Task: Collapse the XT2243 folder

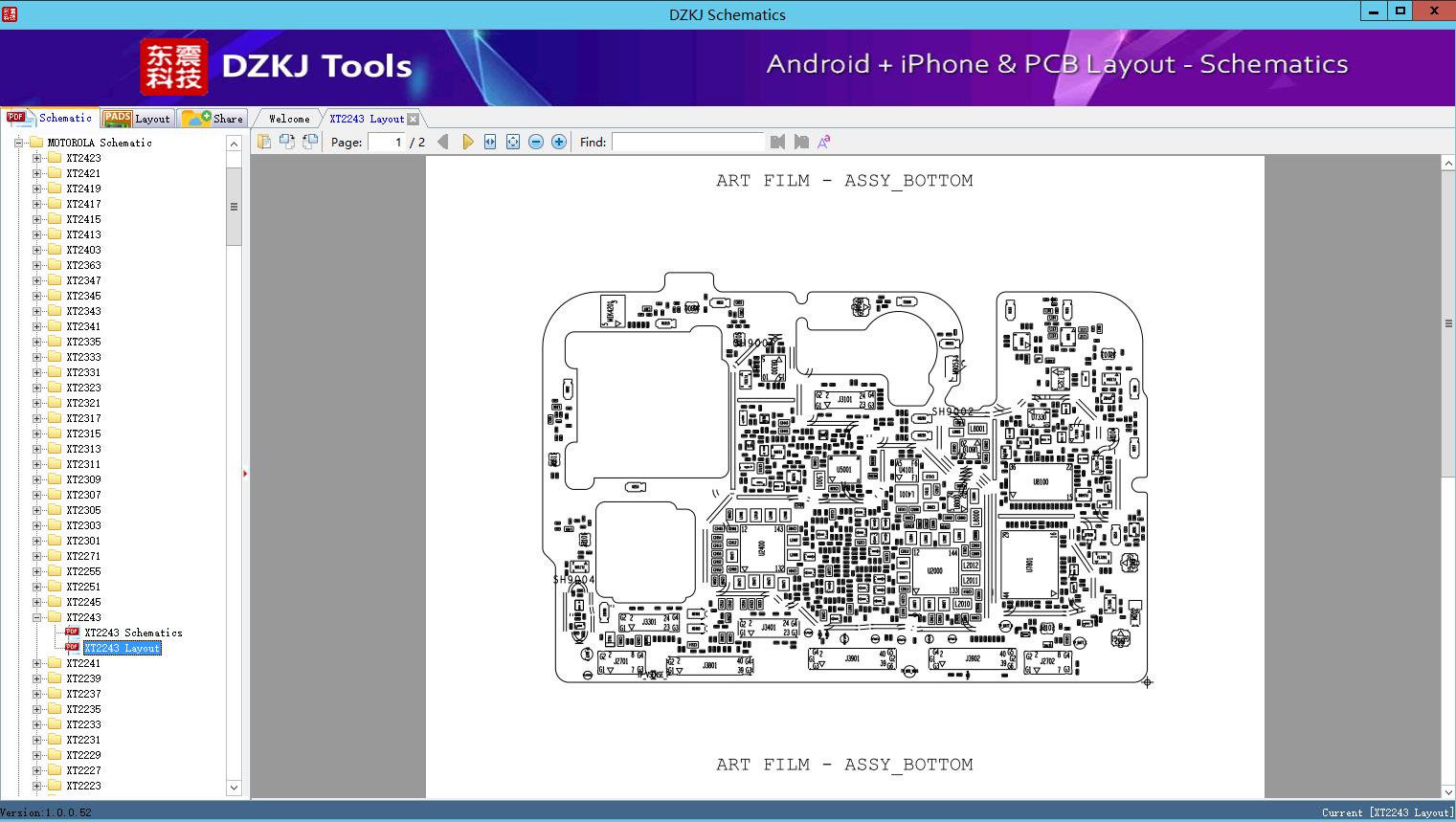Action: [x=36, y=617]
